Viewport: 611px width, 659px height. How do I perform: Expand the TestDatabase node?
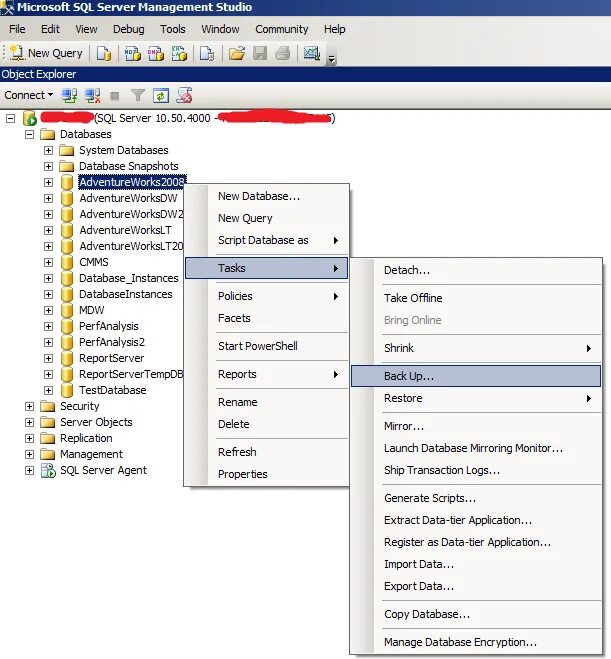click(x=48, y=390)
